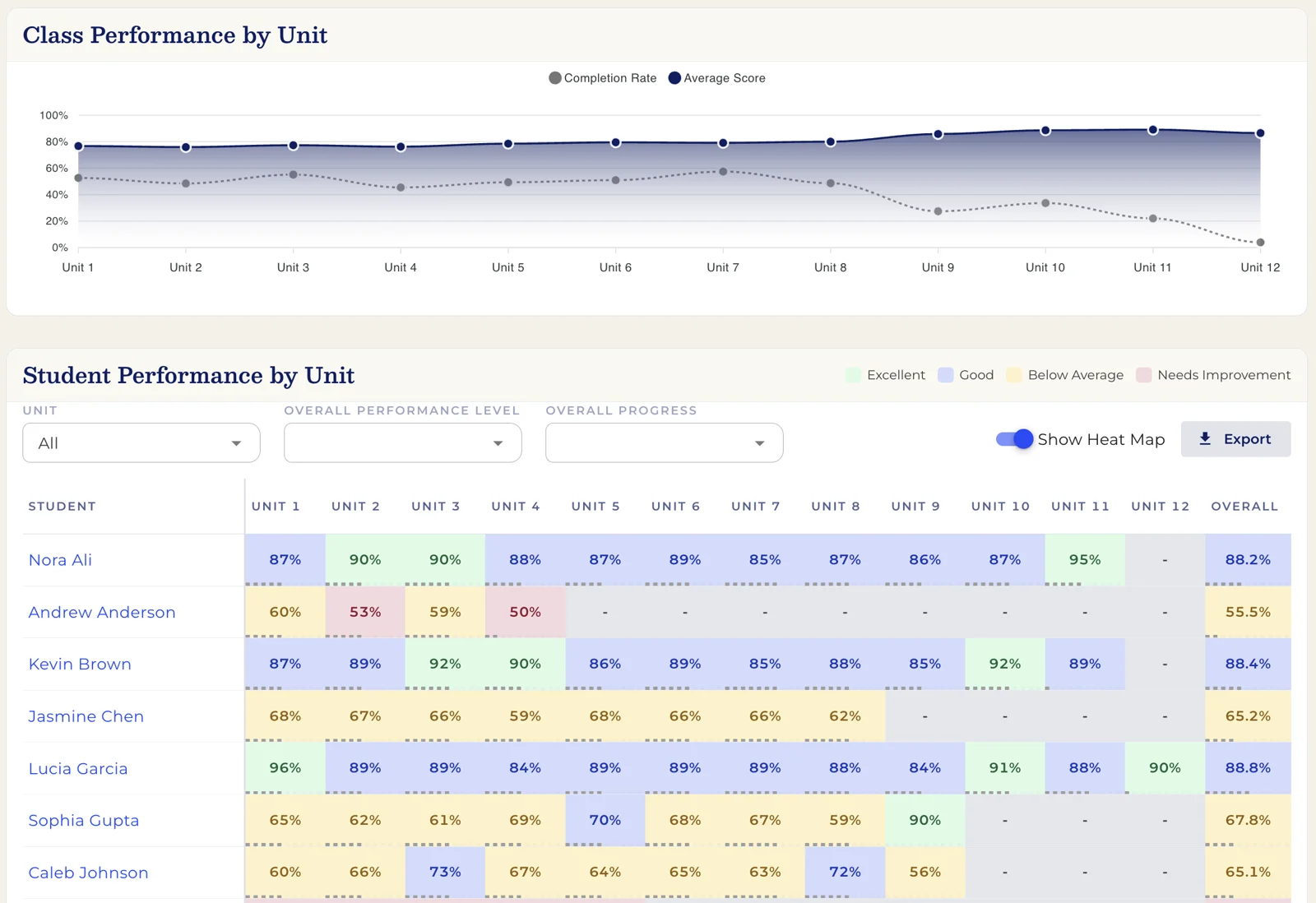This screenshot has width=1316, height=903.
Task: Click the UNIT 1 column header
Action: click(276, 507)
